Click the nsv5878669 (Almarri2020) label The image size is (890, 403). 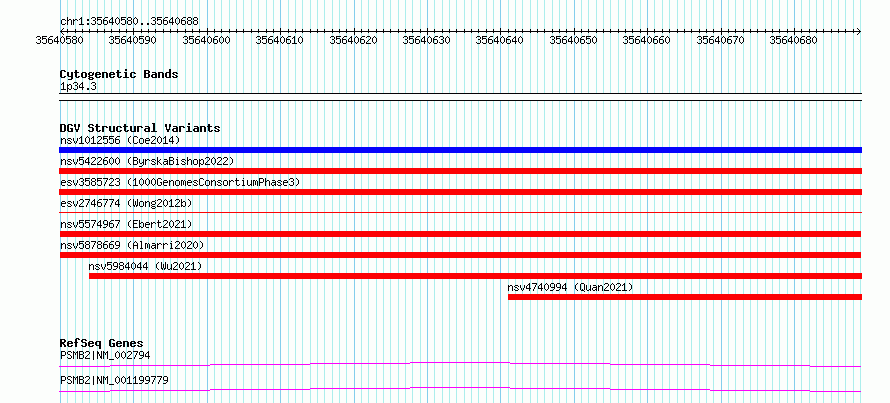click(132, 245)
